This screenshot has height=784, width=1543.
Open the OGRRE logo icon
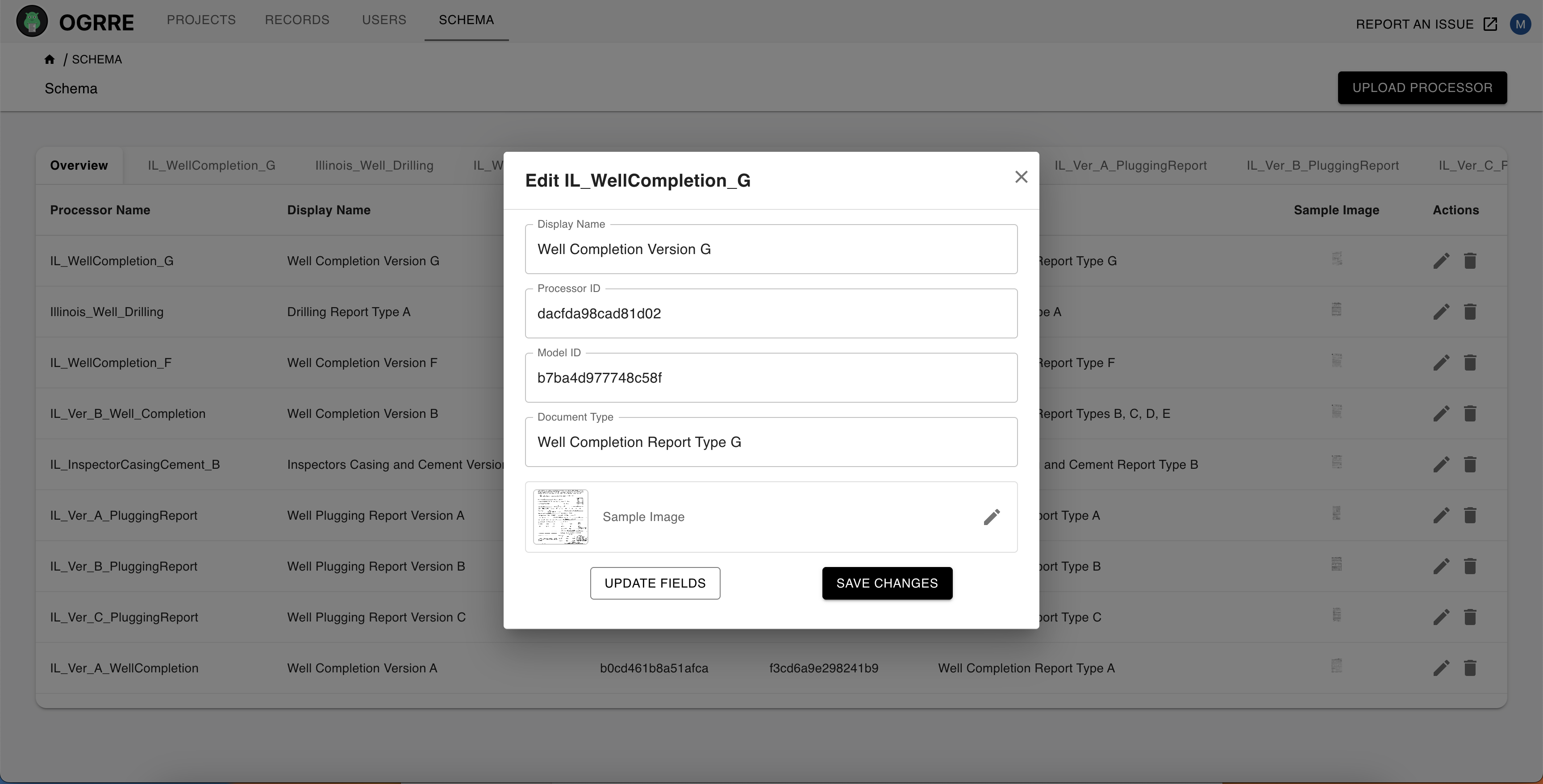(x=32, y=21)
